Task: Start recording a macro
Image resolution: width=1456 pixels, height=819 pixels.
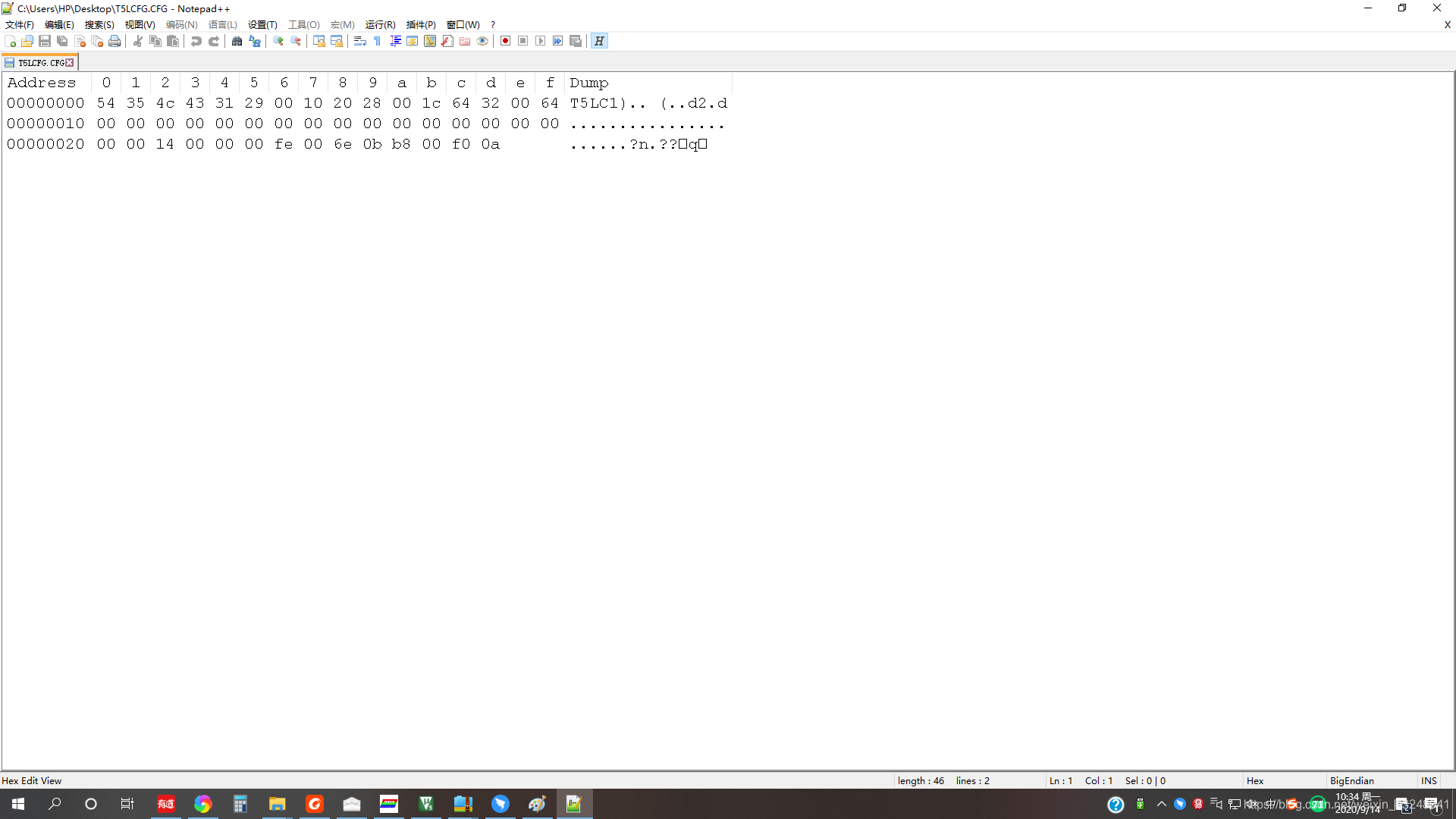Action: point(505,41)
